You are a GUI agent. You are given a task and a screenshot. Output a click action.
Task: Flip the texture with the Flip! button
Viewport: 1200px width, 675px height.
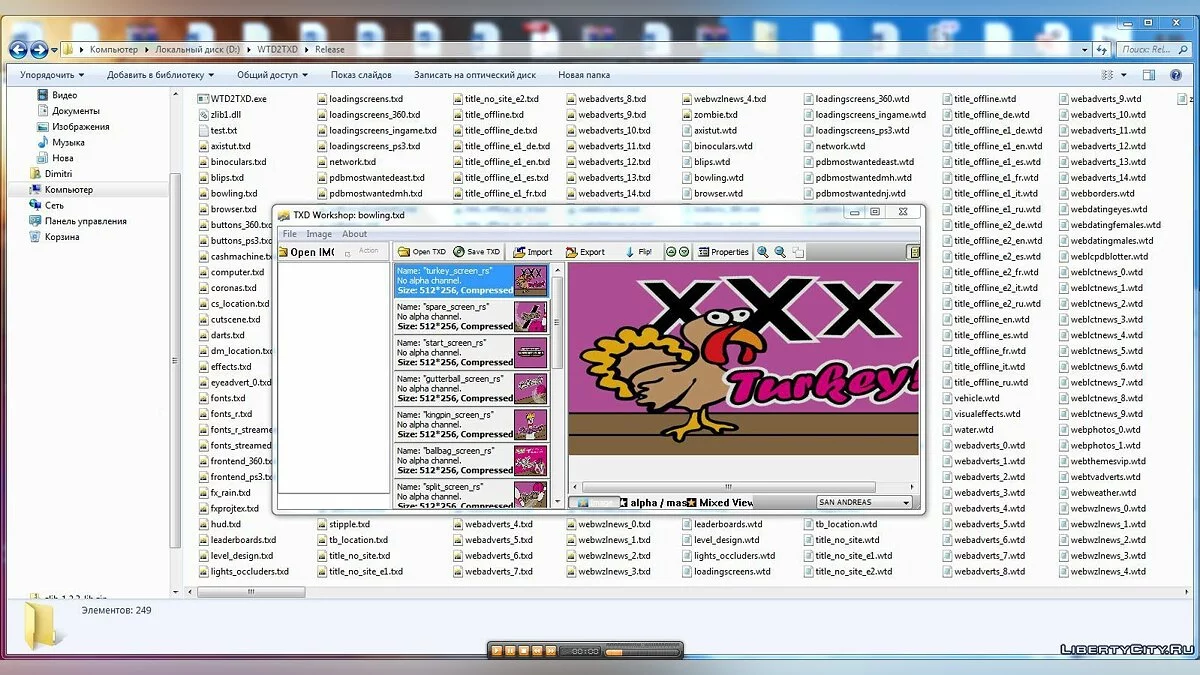pos(639,252)
